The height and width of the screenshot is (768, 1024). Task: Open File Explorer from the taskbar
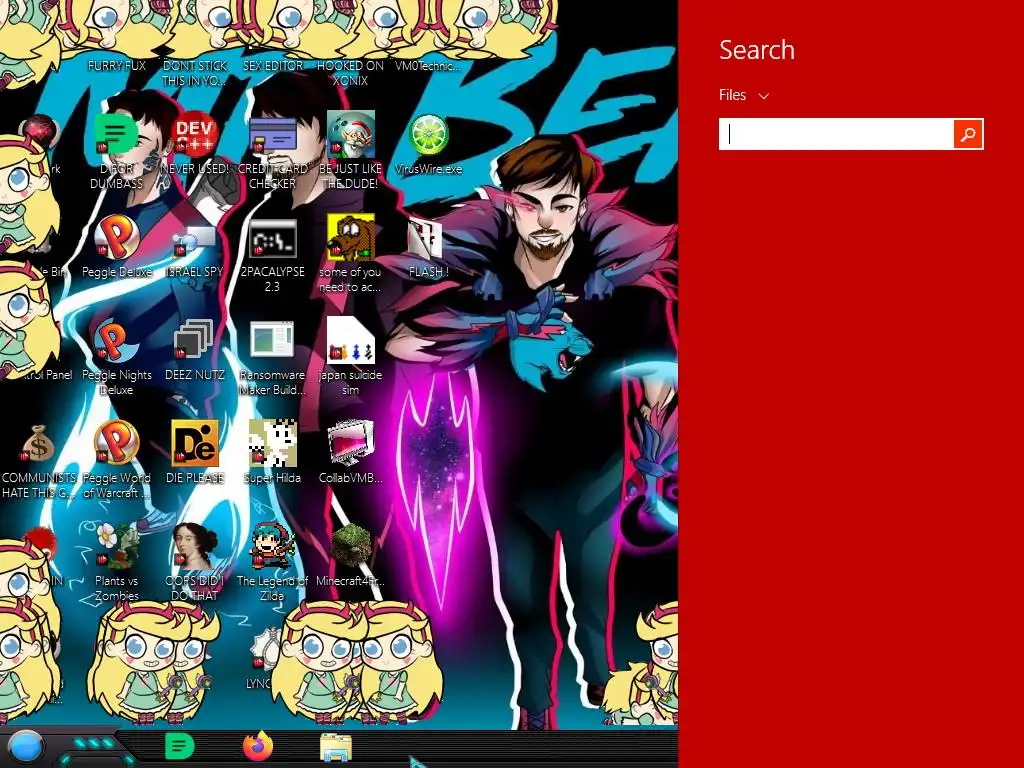336,748
